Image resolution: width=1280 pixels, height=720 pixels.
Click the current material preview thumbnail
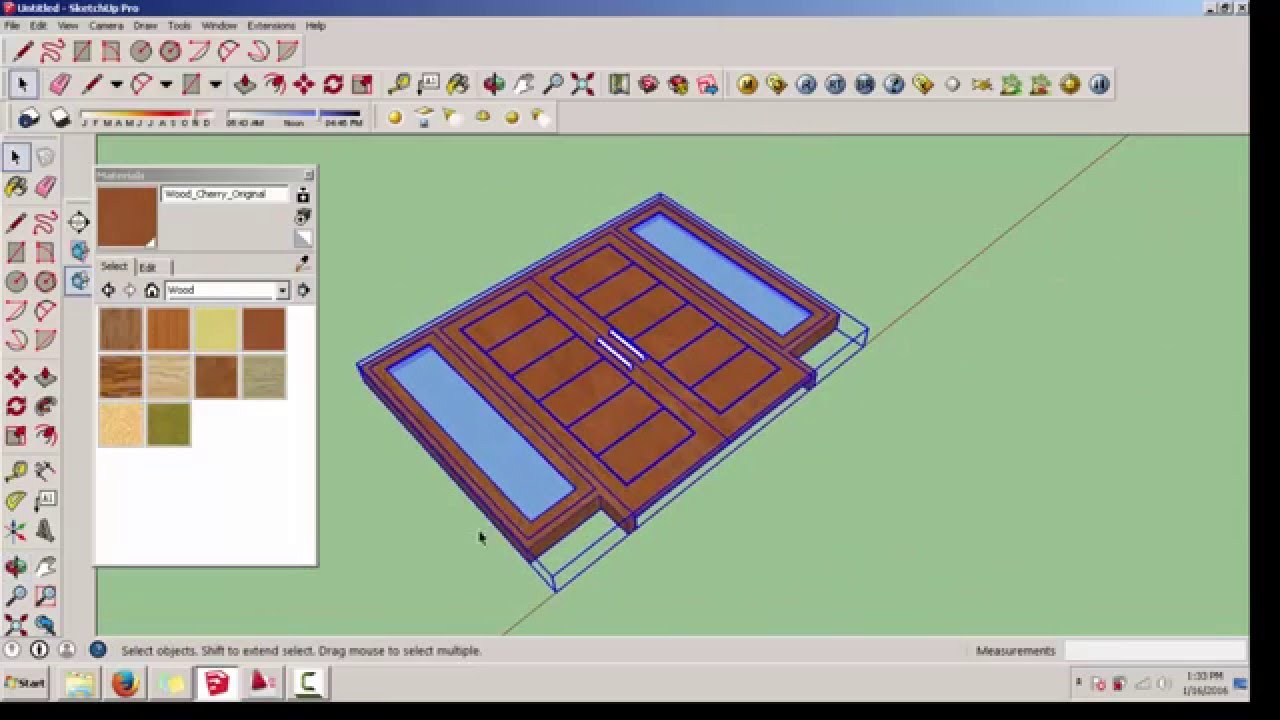coord(127,217)
